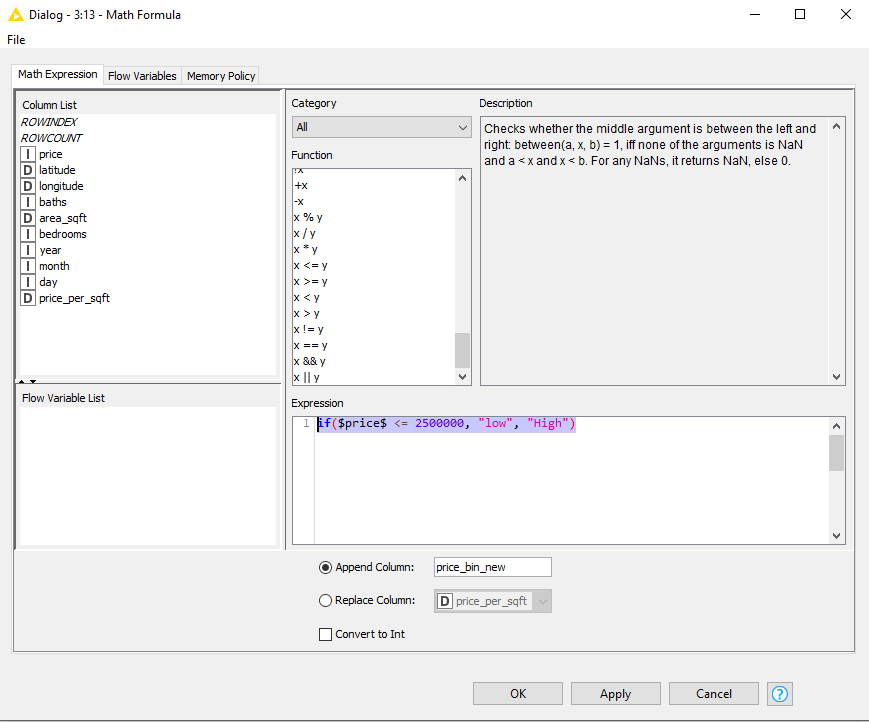The width and height of the screenshot is (869, 722).
Task: Open the File menu
Action: click(x=16, y=39)
